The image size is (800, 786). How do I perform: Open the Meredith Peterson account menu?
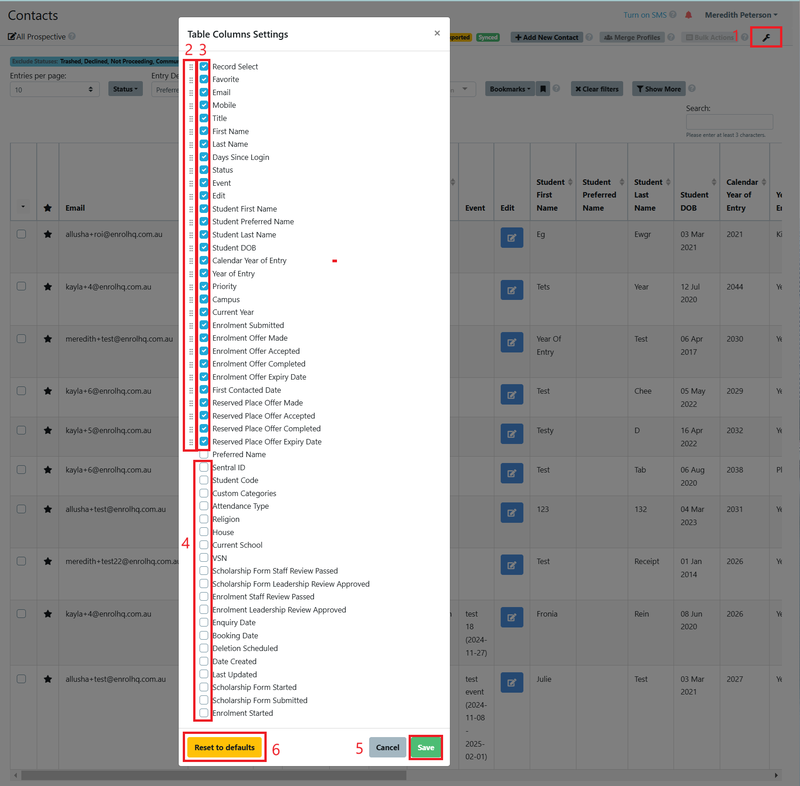(x=740, y=14)
